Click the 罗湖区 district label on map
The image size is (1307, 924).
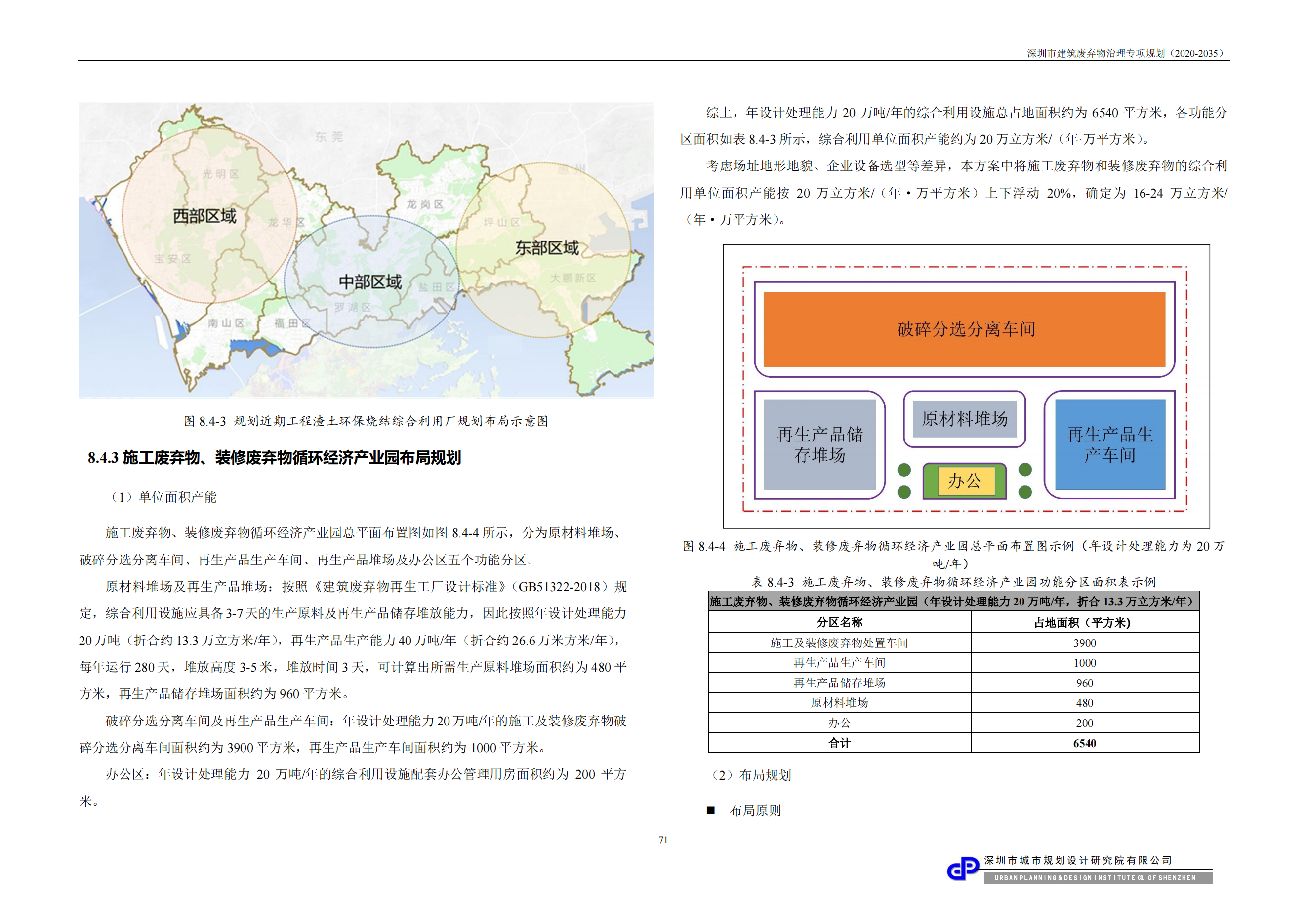352,307
